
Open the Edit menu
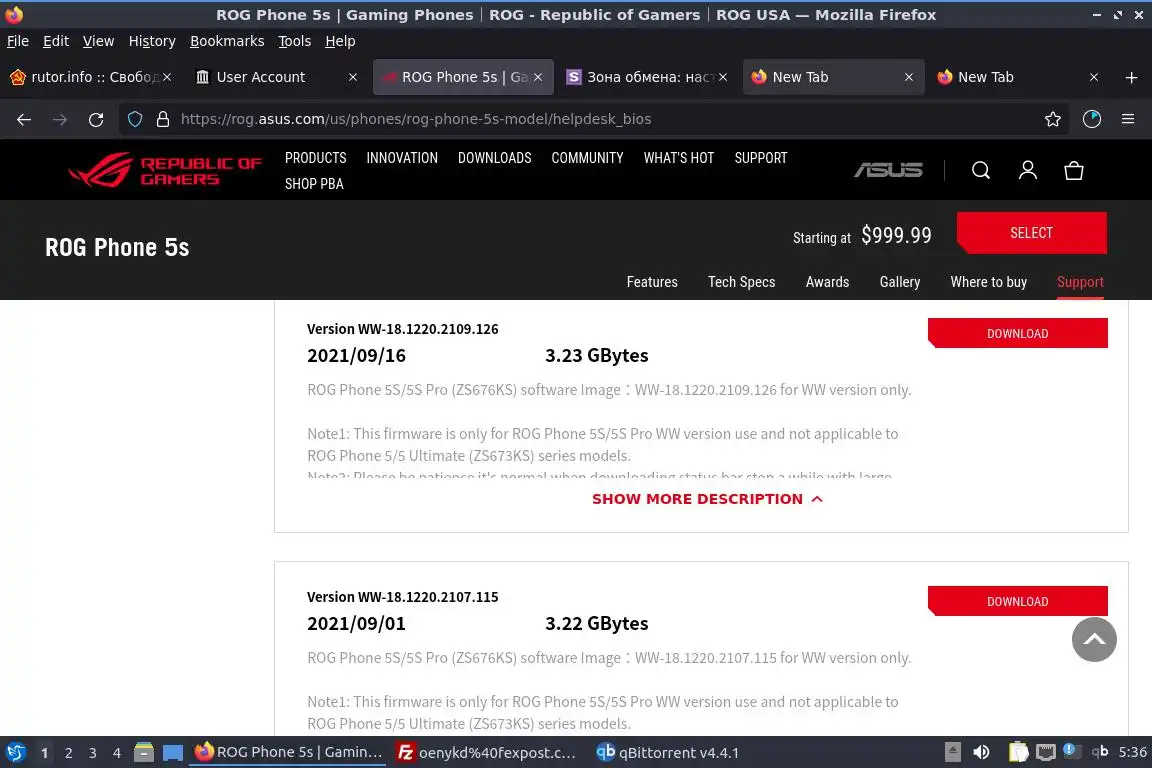pos(56,41)
